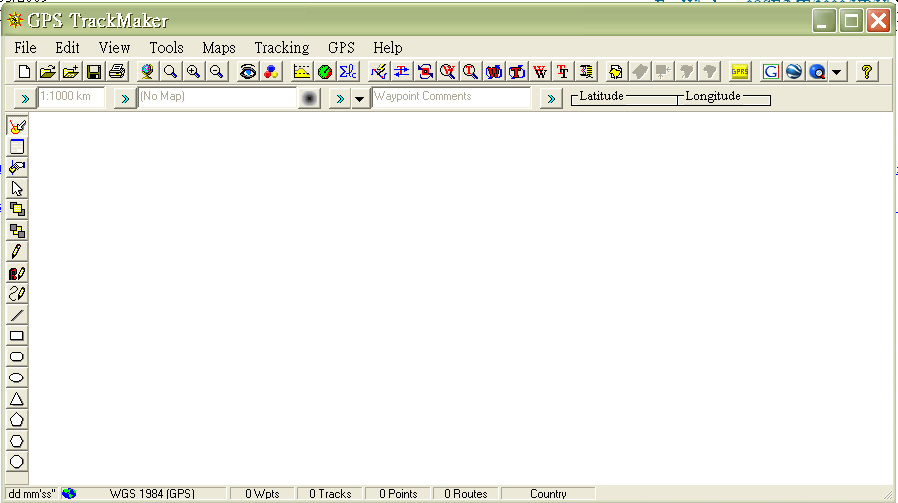Open the File menu
The image size is (898, 503).
[x=25, y=48]
